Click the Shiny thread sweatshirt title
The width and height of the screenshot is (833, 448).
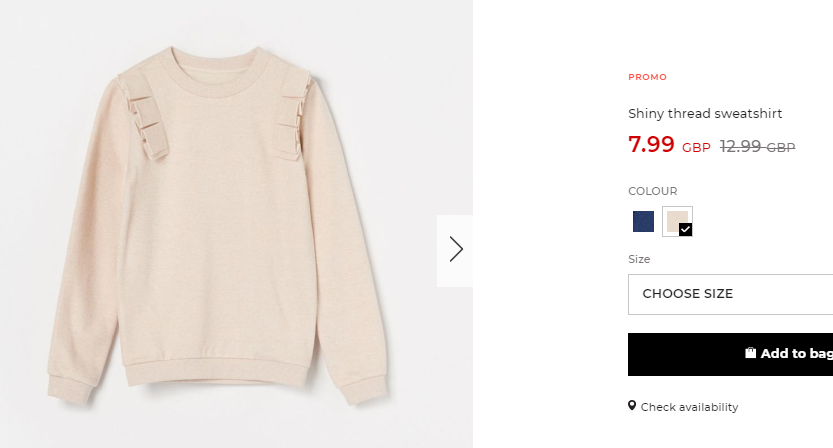click(x=705, y=114)
